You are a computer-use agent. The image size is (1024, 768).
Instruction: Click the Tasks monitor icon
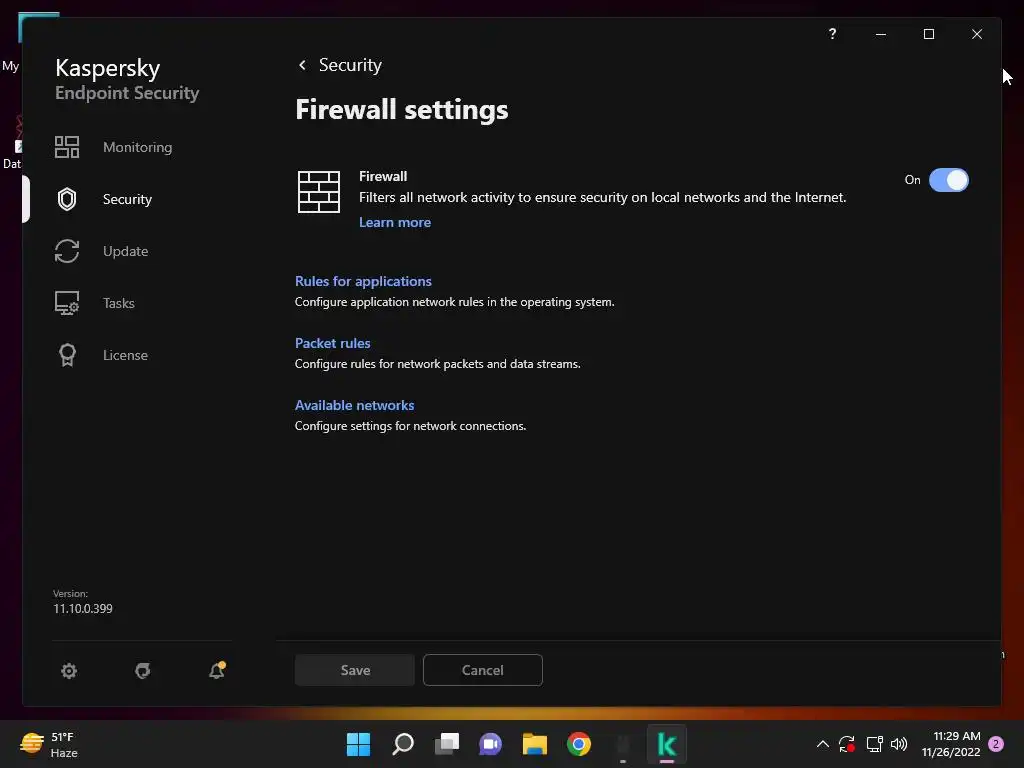tap(67, 303)
